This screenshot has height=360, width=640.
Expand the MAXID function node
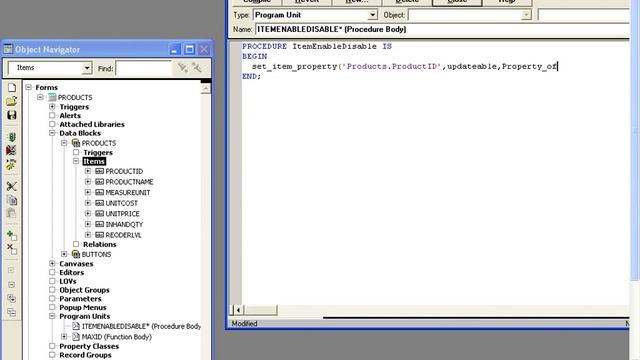point(64,337)
